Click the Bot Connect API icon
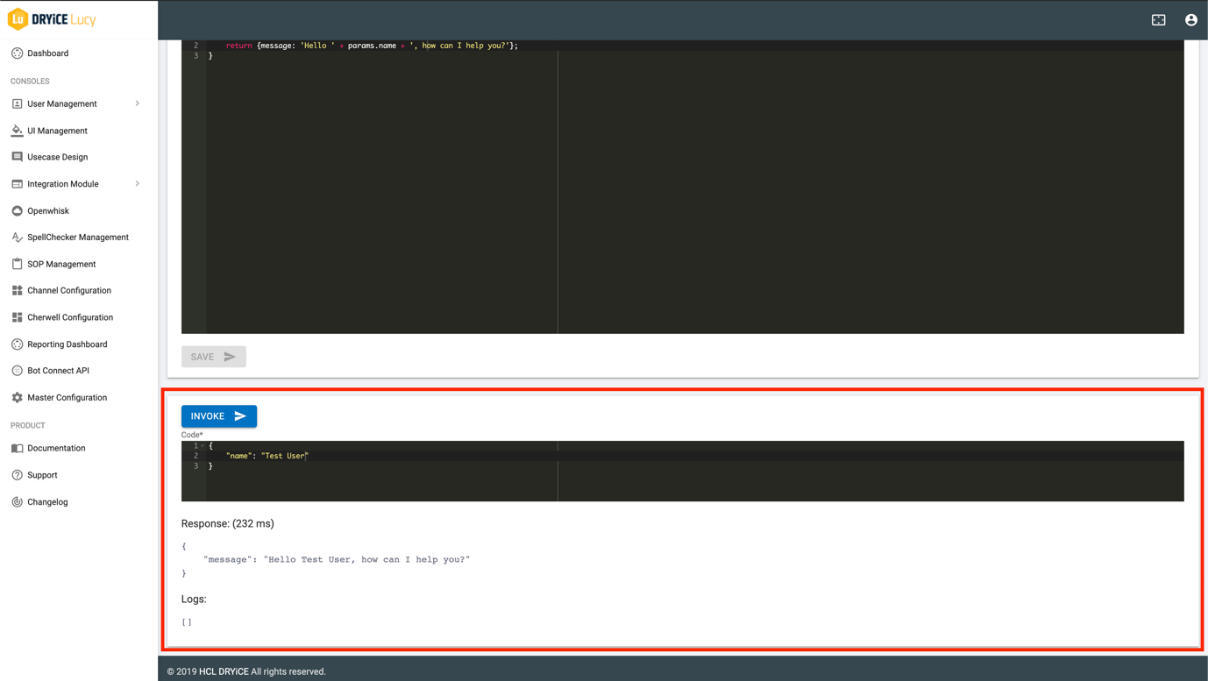 click(17, 370)
